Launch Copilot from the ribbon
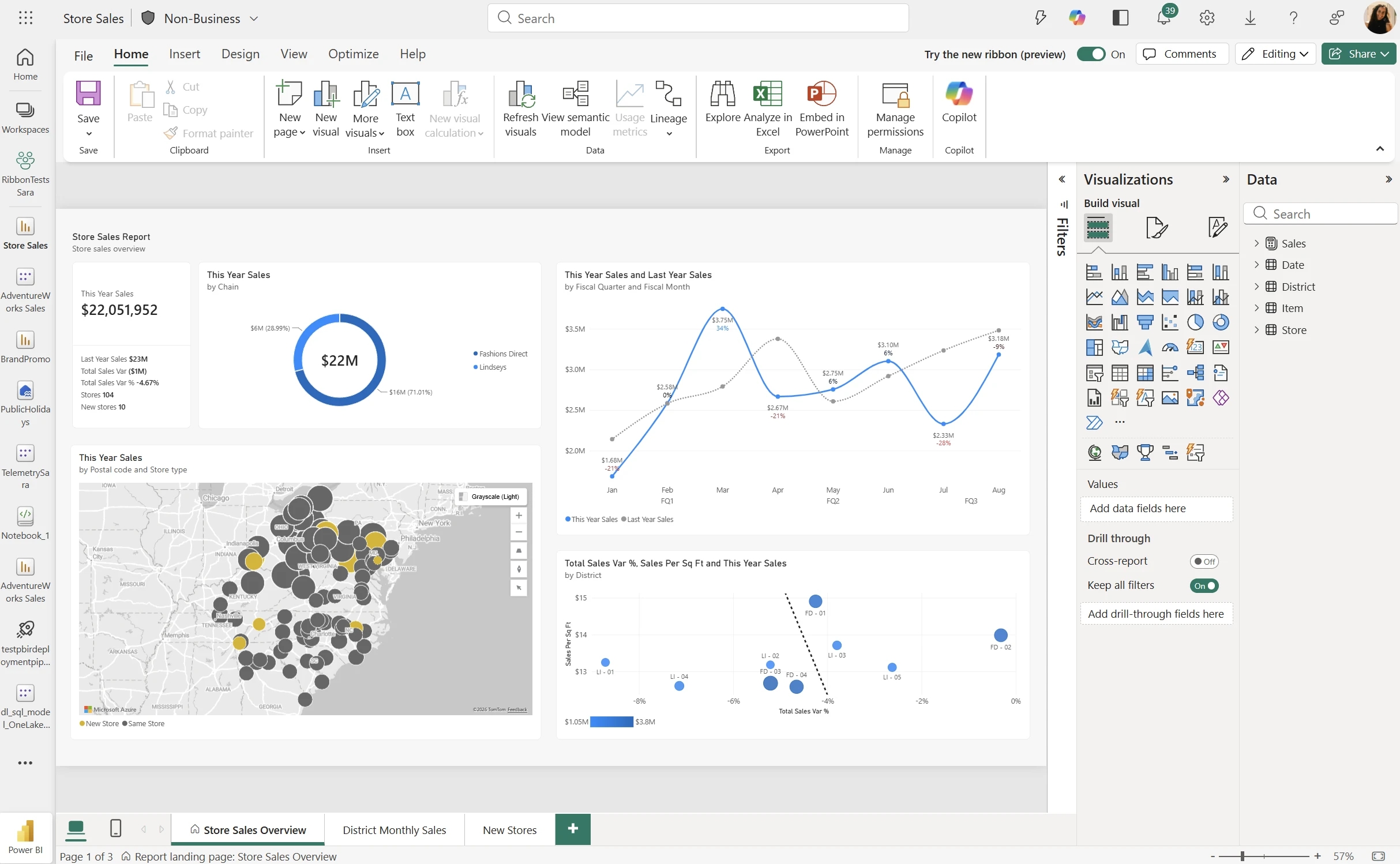Viewport: 1400px width, 864px height. [x=959, y=102]
